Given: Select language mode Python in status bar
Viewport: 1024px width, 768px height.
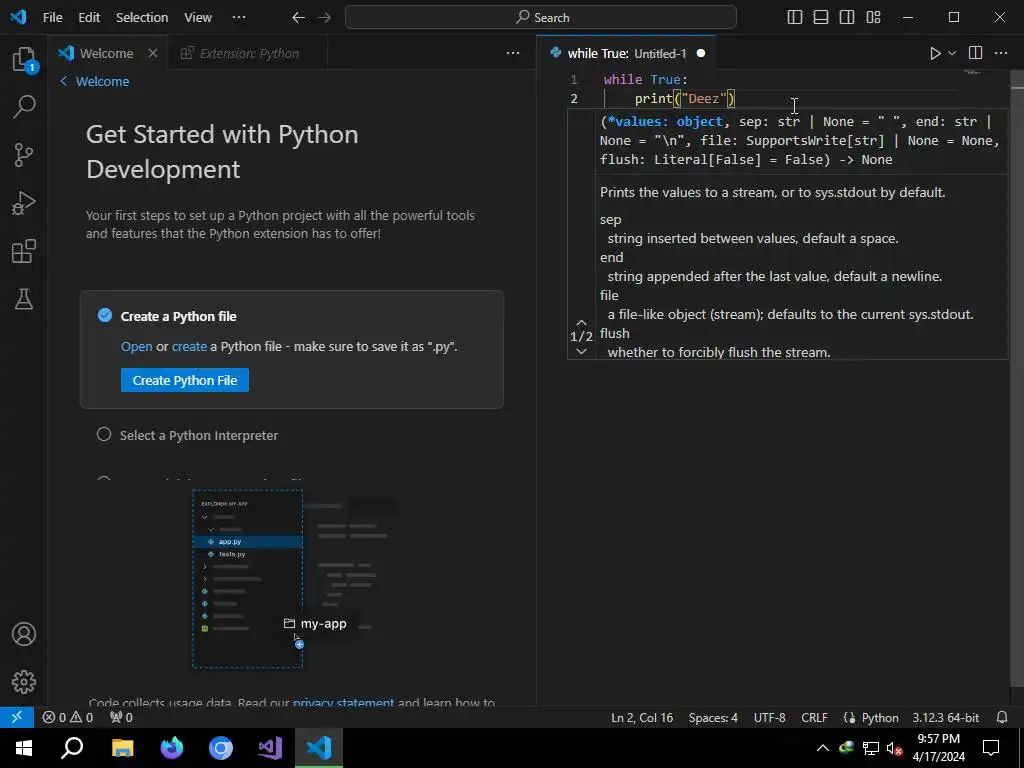Looking at the screenshot, I should 879,717.
